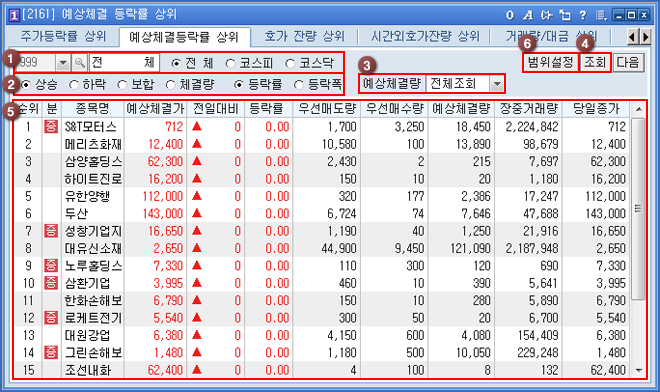
Task: Click the 전체 stock name input field
Action: click(x=124, y=63)
